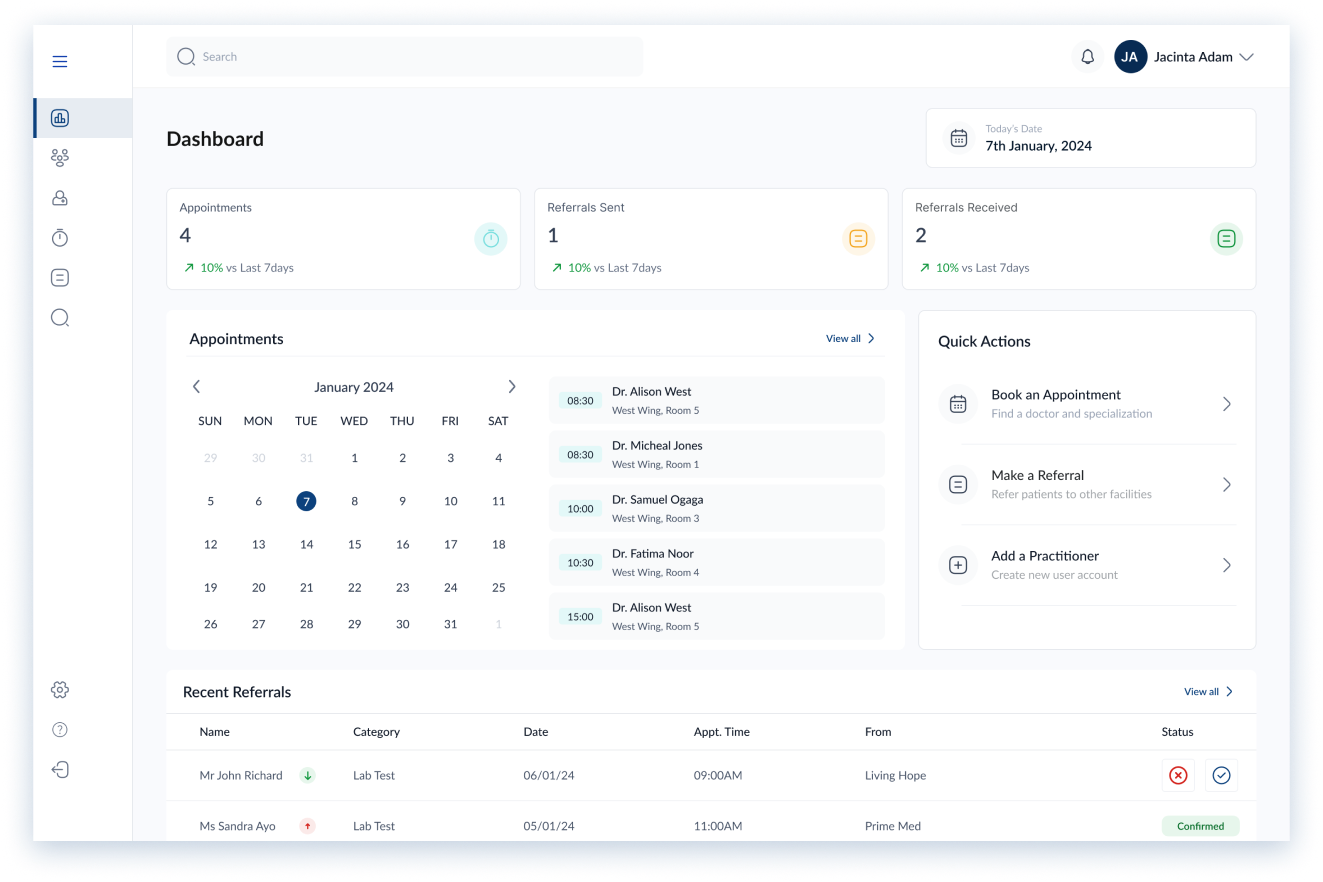Image resolution: width=1323 pixels, height=882 pixels.
Task: Click the top search input field
Action: (x=404, y=57)
